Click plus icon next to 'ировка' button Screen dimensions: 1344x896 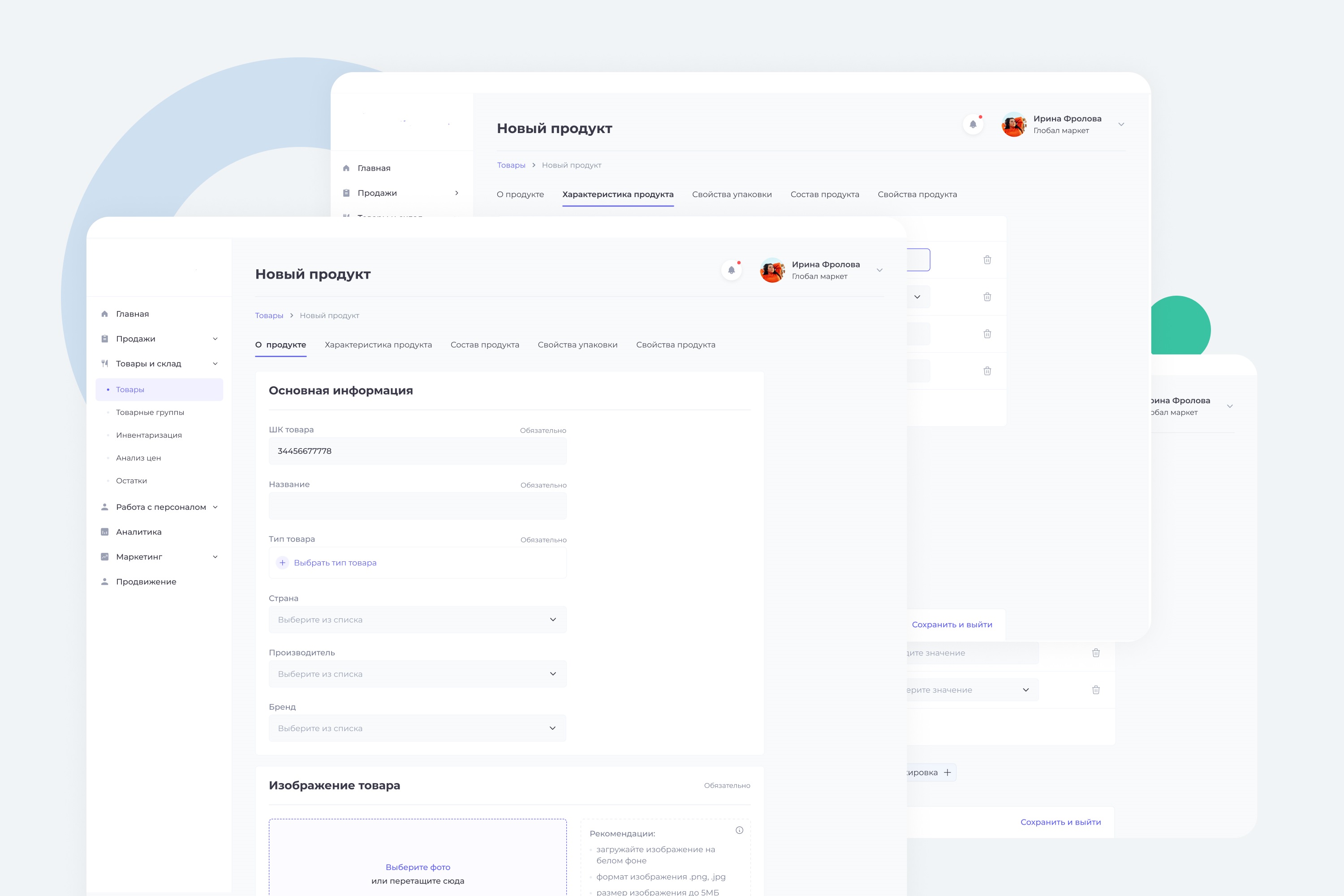pyautogui.click(x=948, y=772)
